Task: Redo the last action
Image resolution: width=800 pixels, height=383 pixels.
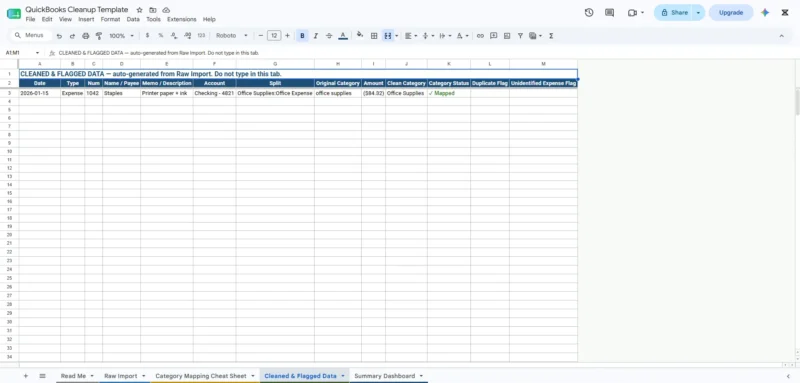Action: (72, 36)
